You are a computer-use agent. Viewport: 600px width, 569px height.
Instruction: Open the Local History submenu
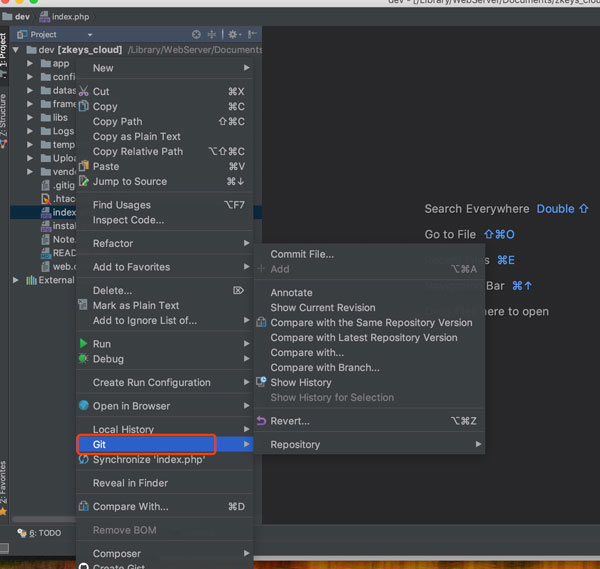pyautogui.click(x=165, y=429)
